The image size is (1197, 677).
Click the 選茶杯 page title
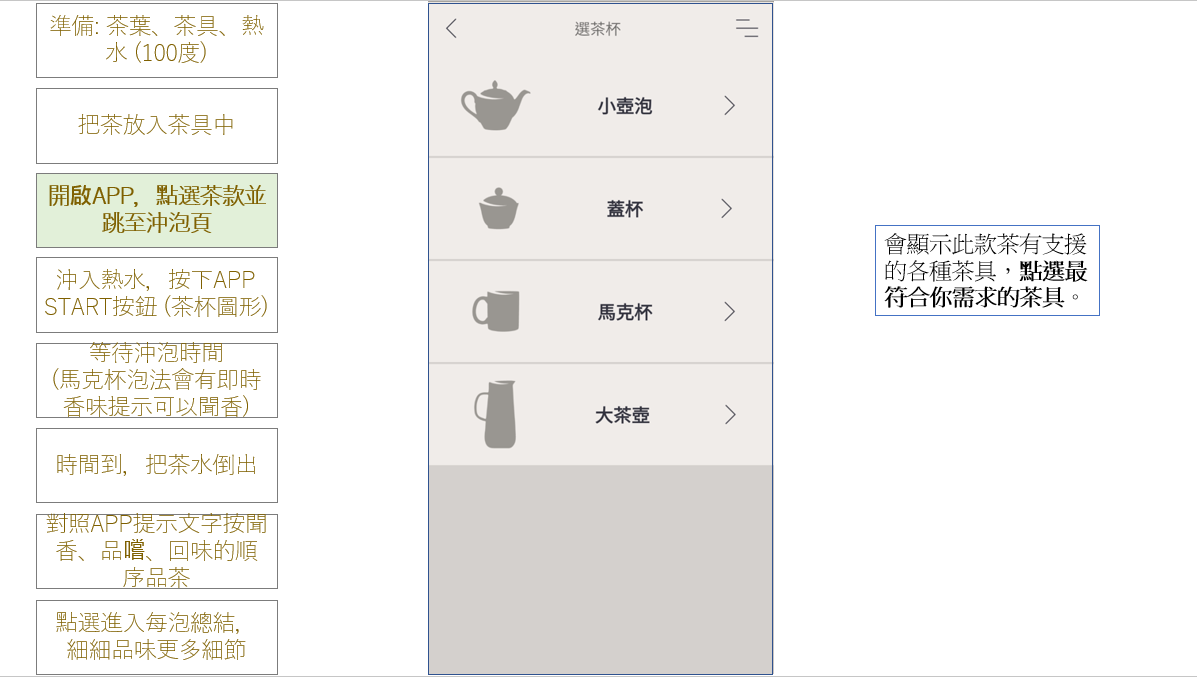click(x=598, y=29)
